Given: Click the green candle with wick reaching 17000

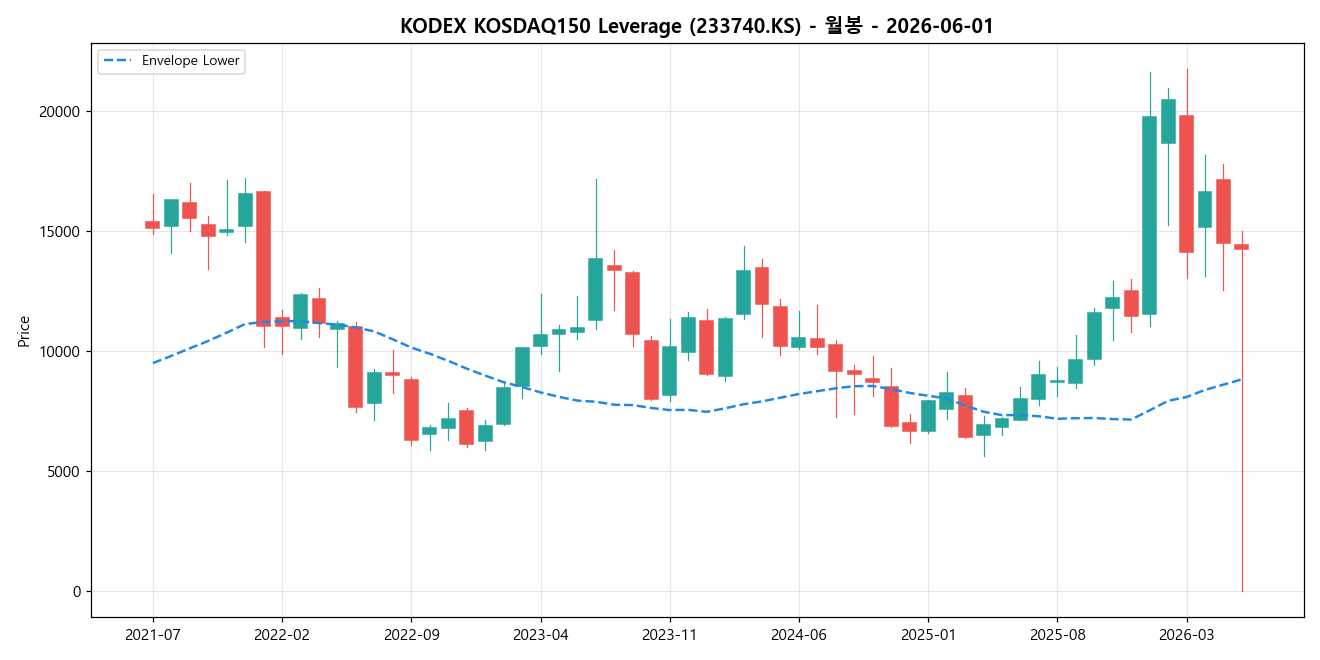Looking at the screenshot, I should 596,289.
